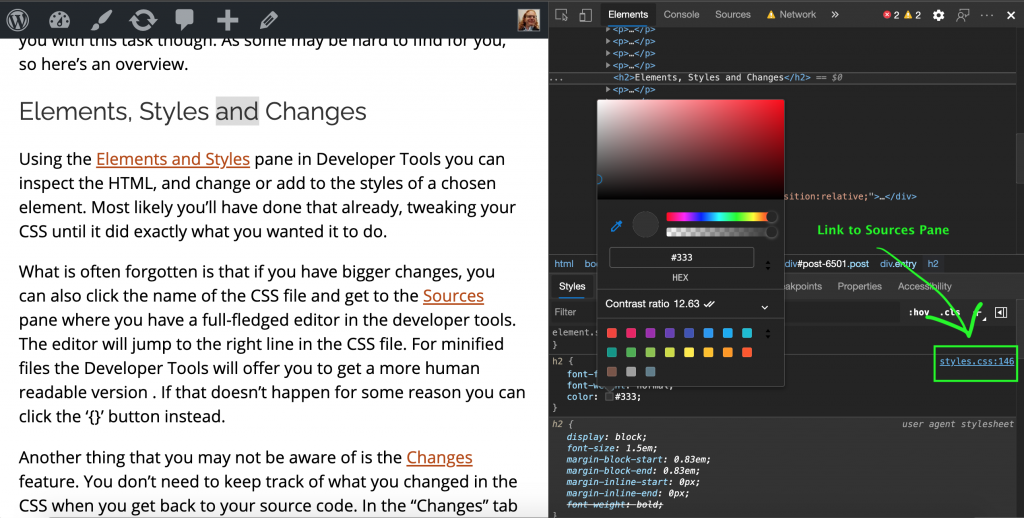Select the Elements tab in DevTools

628,14
